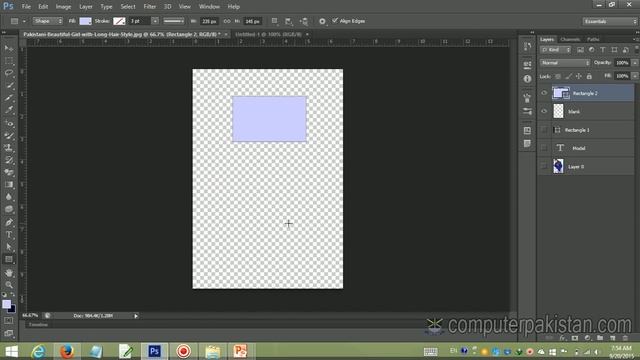Viewport: 640px width, 360px height.
Task: Open the stroke width dropdown arrow
Action: coord(155,21)
